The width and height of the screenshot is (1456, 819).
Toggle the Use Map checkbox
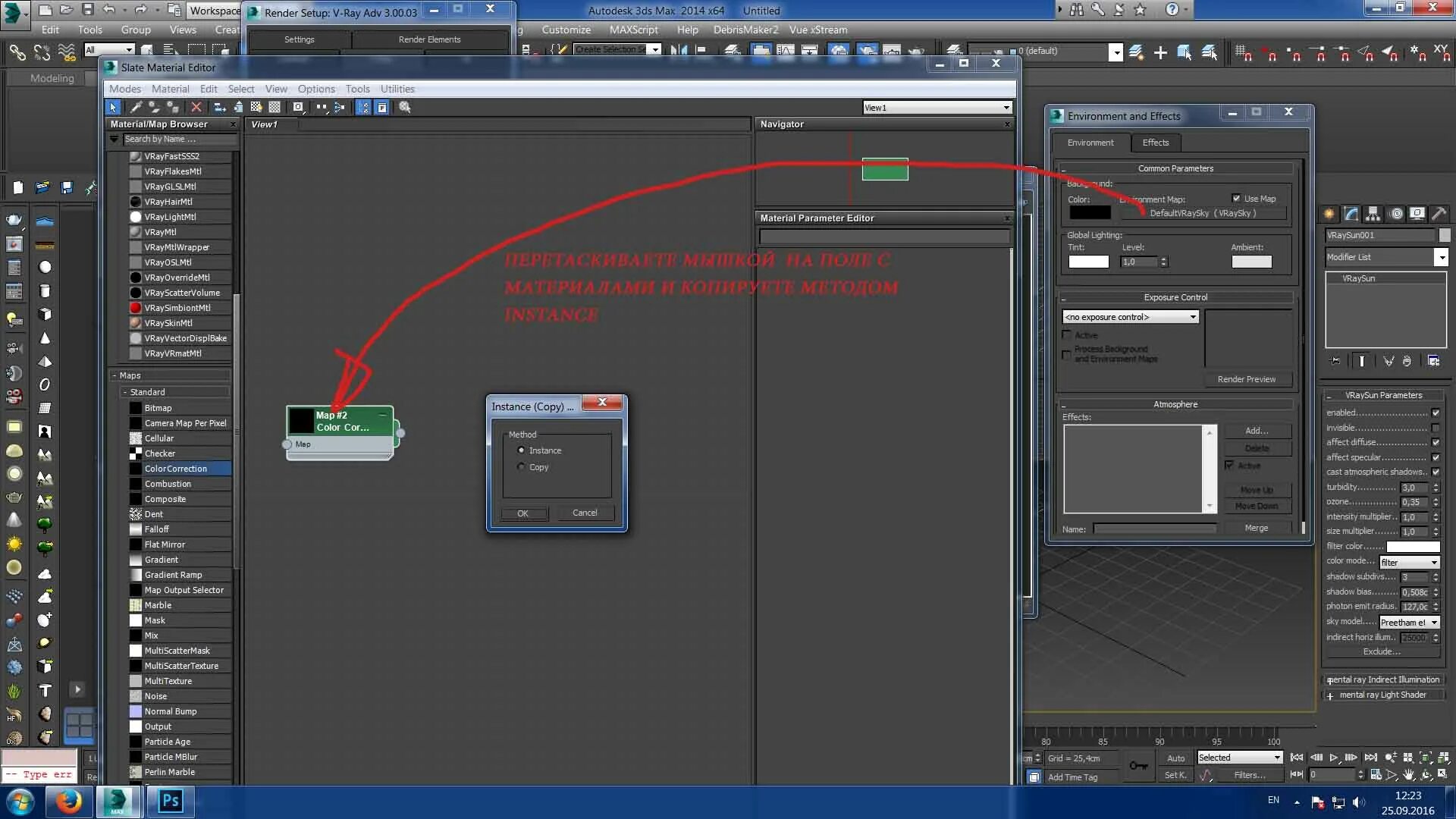(x=1236, y=199)
